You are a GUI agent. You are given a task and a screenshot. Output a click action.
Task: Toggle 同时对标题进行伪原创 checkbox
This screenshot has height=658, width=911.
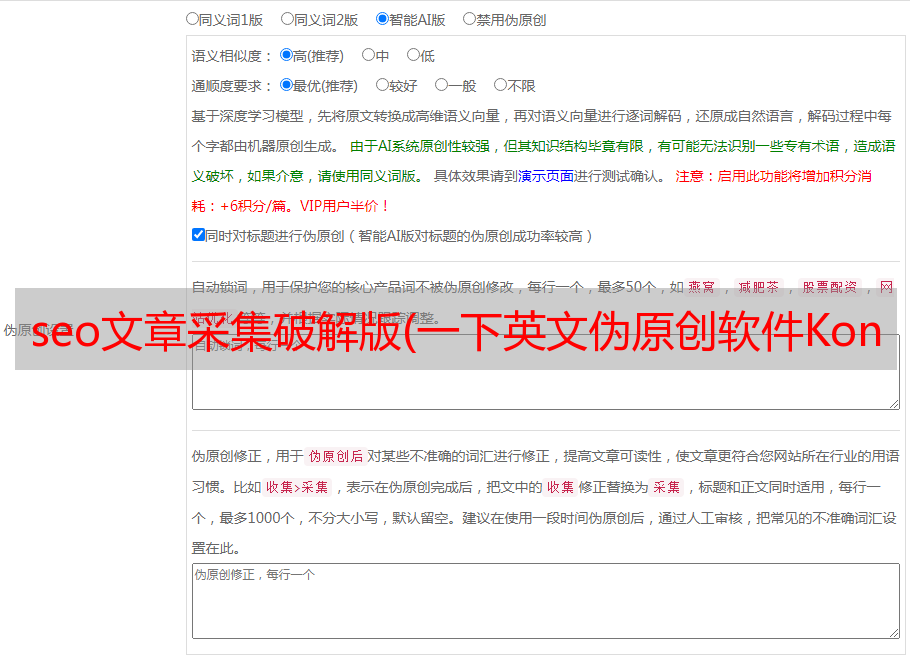tap(198, 235)
